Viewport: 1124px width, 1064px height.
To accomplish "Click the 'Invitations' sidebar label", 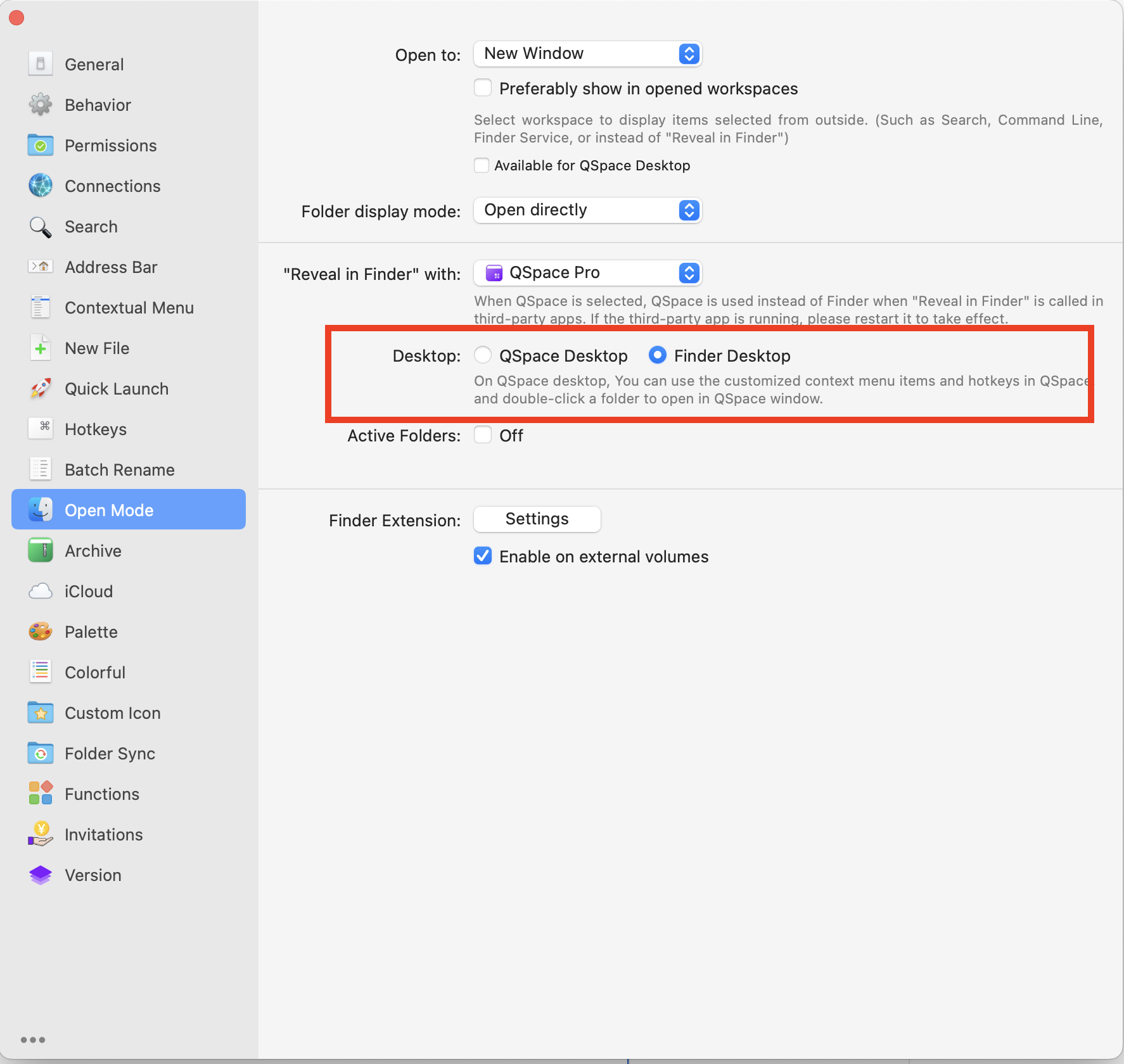I will point(104,835).
